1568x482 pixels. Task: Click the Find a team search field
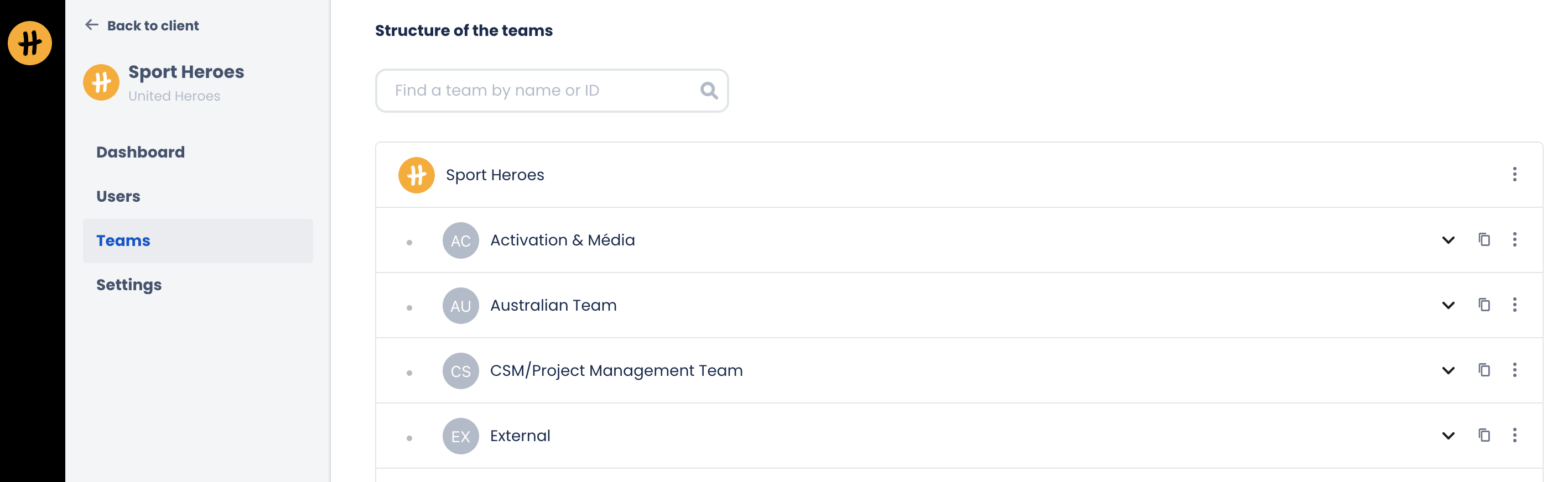(542, 91)
